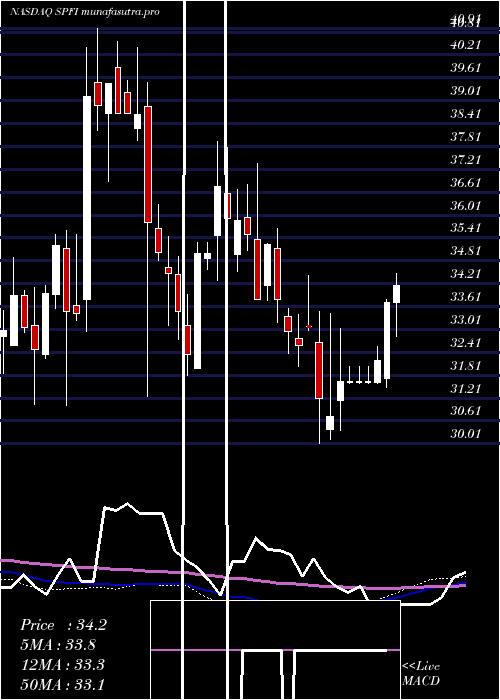Click the '50MA : 33.1' readout
The width and height of the screenshot is (500, 700).
(63, 685)
